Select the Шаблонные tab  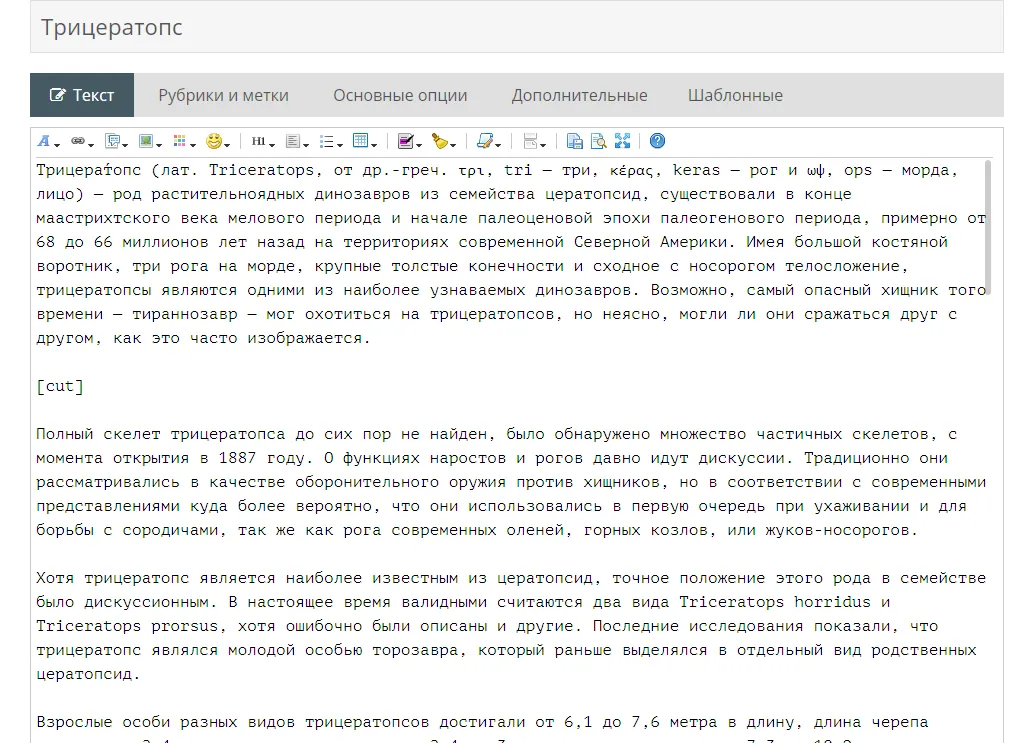click(x=735, y=95)
